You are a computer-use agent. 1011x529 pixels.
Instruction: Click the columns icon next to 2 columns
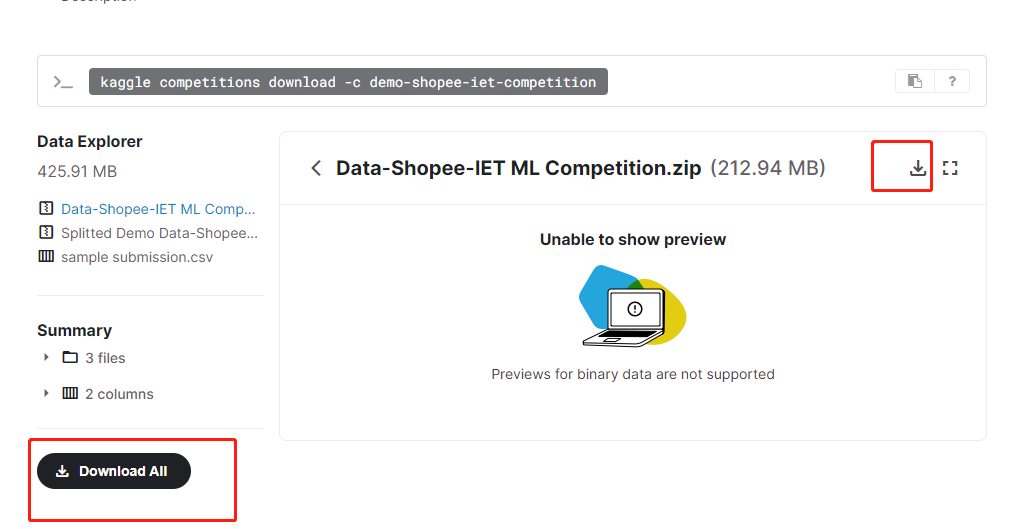coord(70,394)
